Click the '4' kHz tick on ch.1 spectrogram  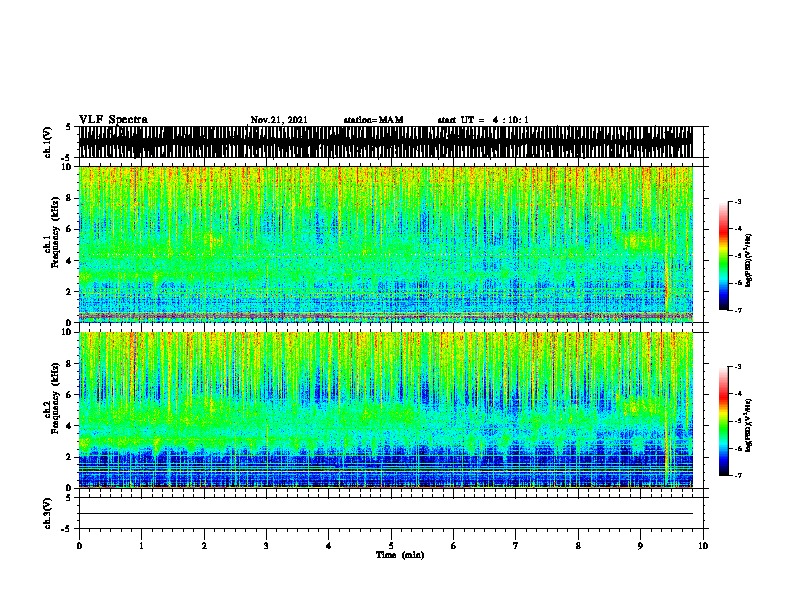point(70,261)
